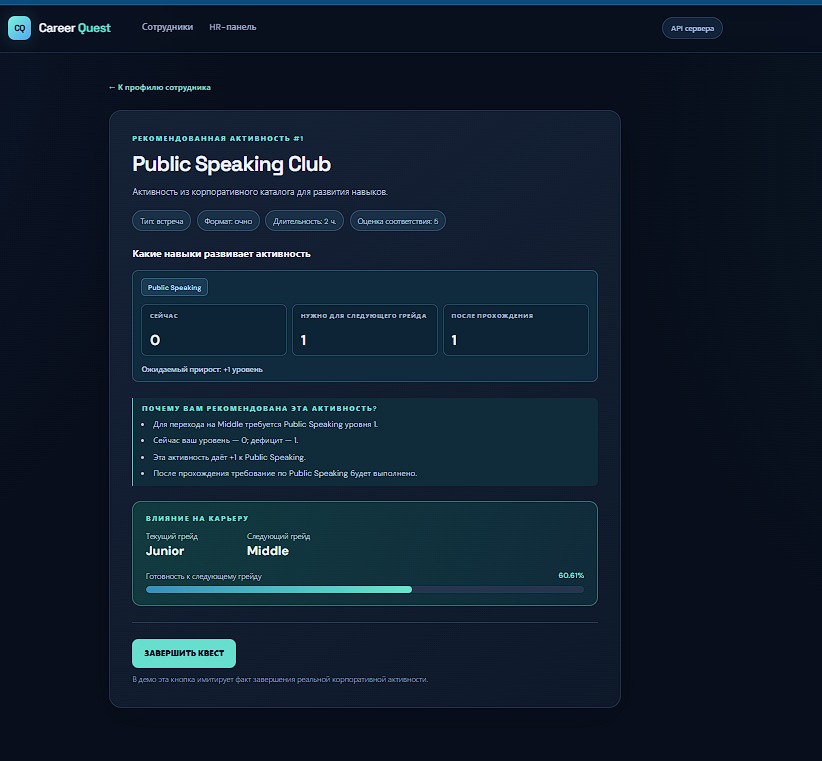Click the Junior current grade label
This screenshot has width=822, height=761.
pyautogui.click(x=165, y=551)
